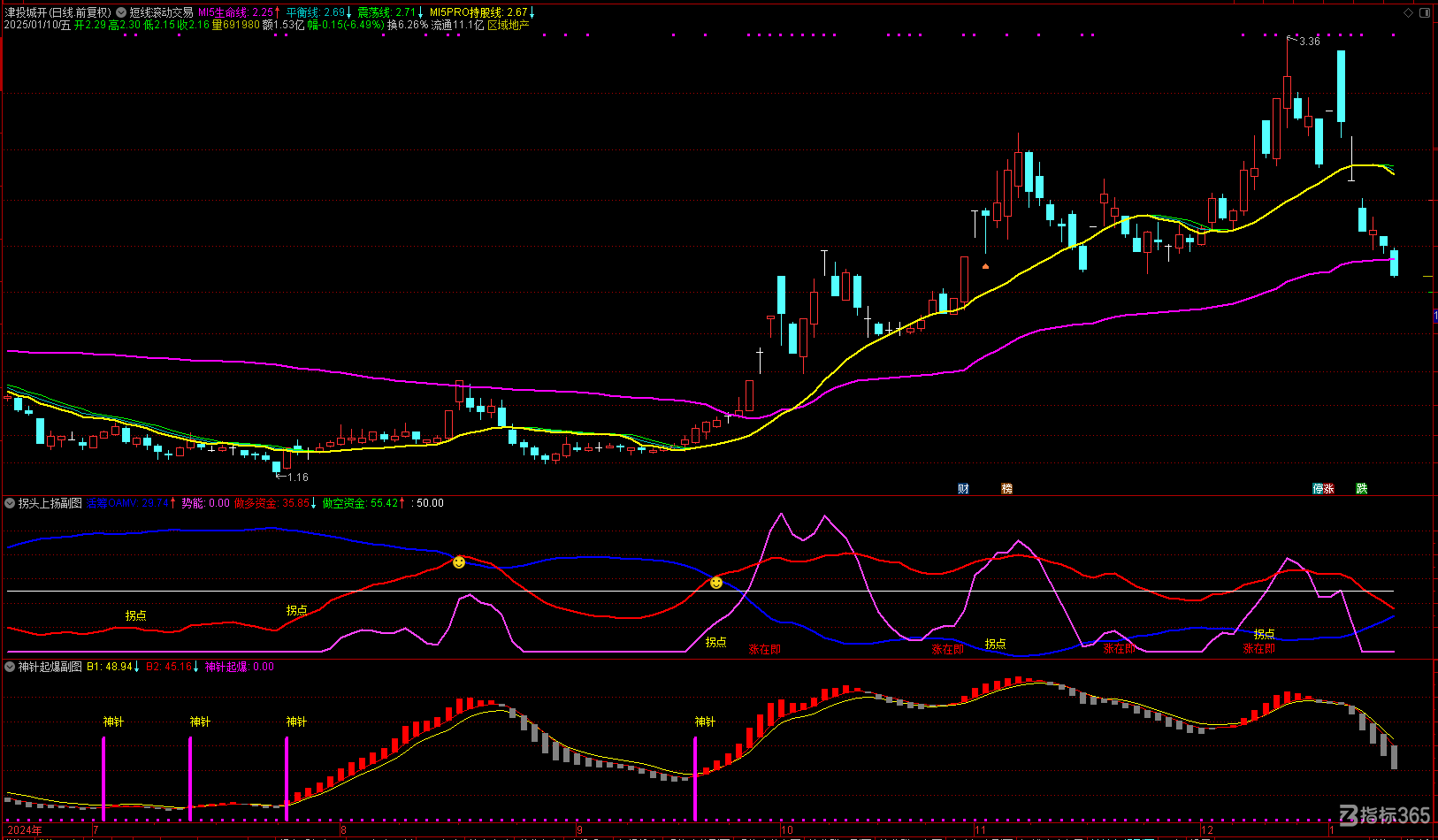This screenshot has height=840, width=1438.
Task: Click the 区域地产 sector link
Action: click(x=509, y=25)
